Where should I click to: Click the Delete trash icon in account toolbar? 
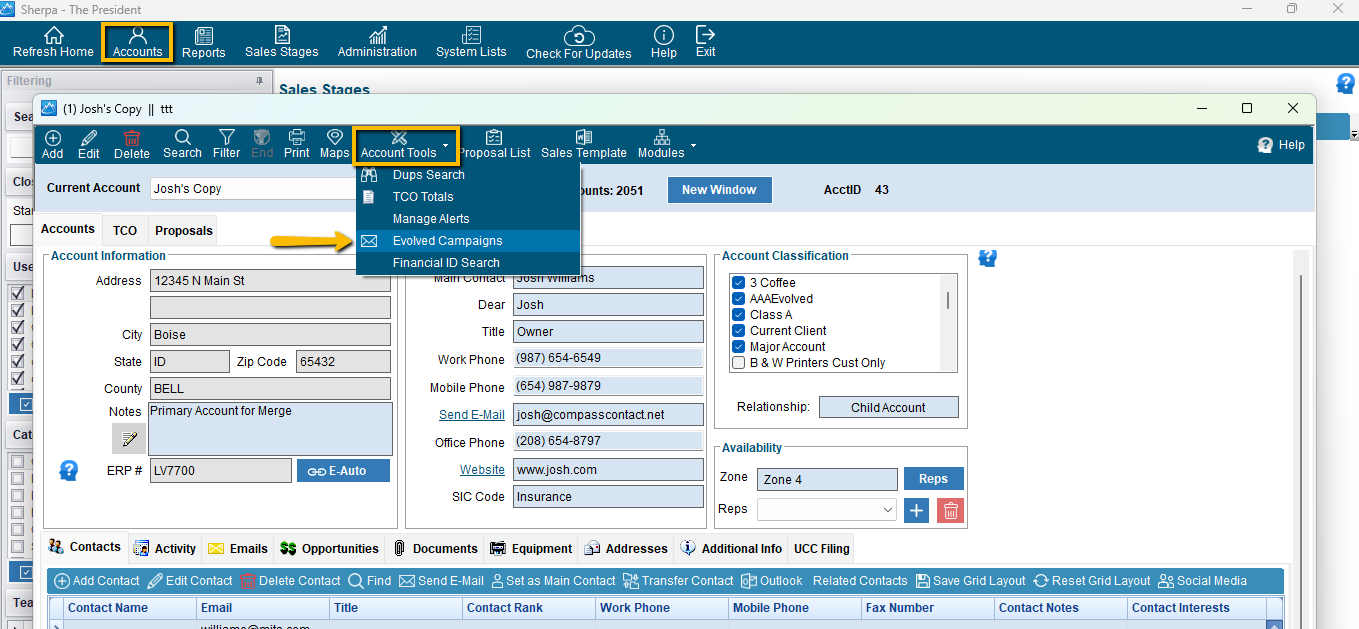point(132,137)
